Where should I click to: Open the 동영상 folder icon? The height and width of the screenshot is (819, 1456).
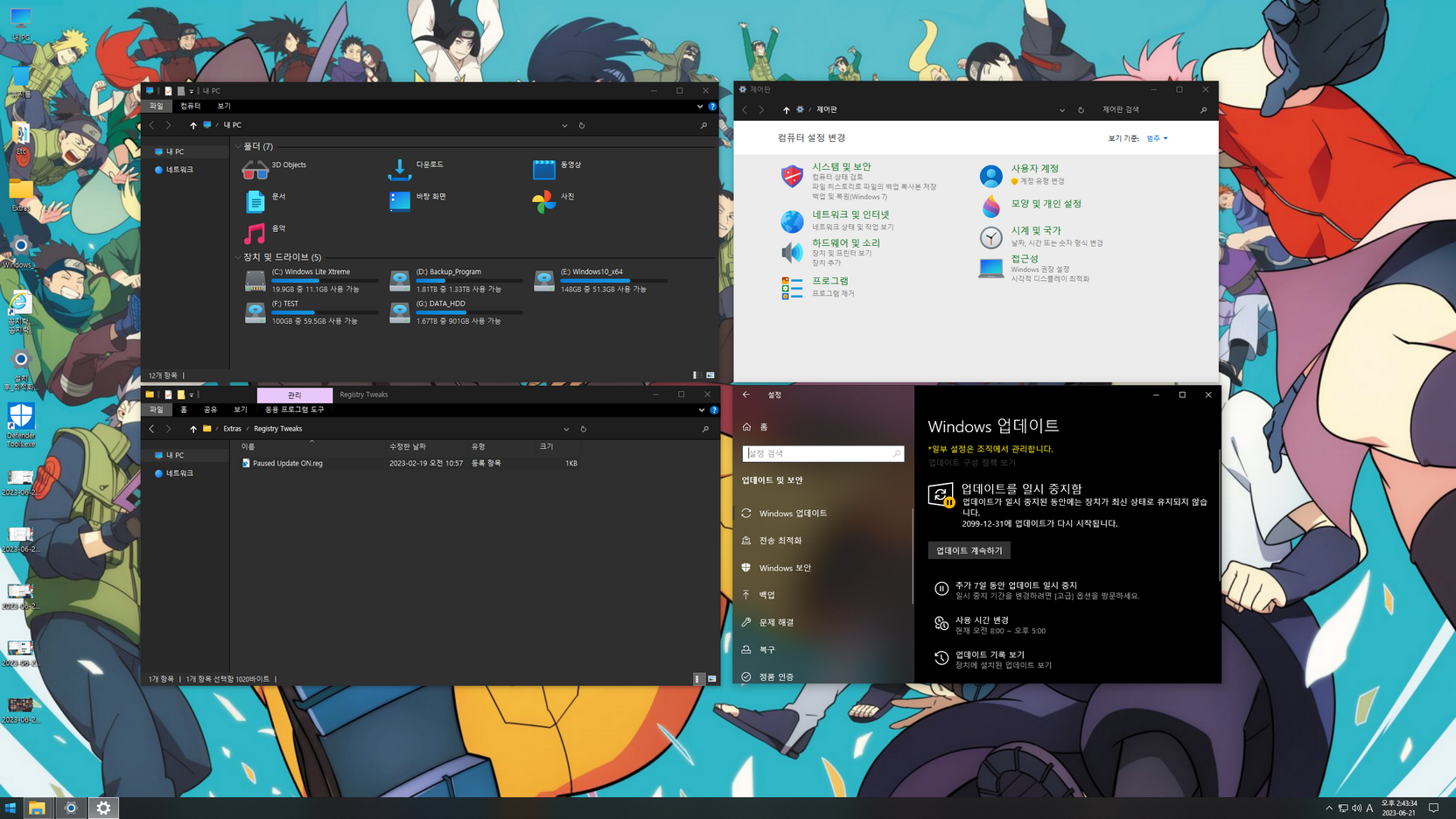pos(544,170)
